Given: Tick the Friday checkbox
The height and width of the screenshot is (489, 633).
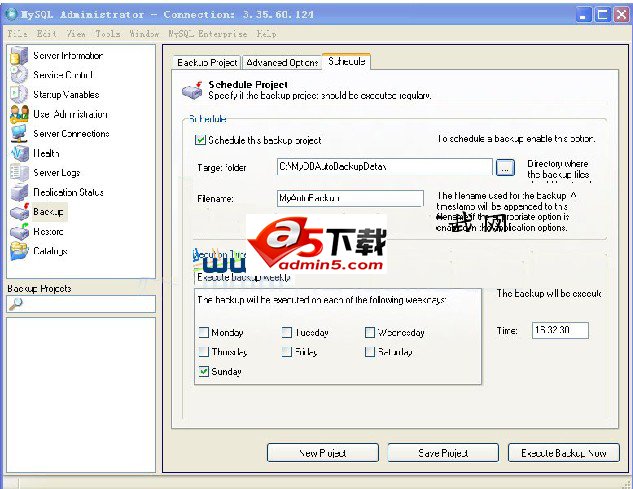Looking at the screenshot, I should (287, 352).
